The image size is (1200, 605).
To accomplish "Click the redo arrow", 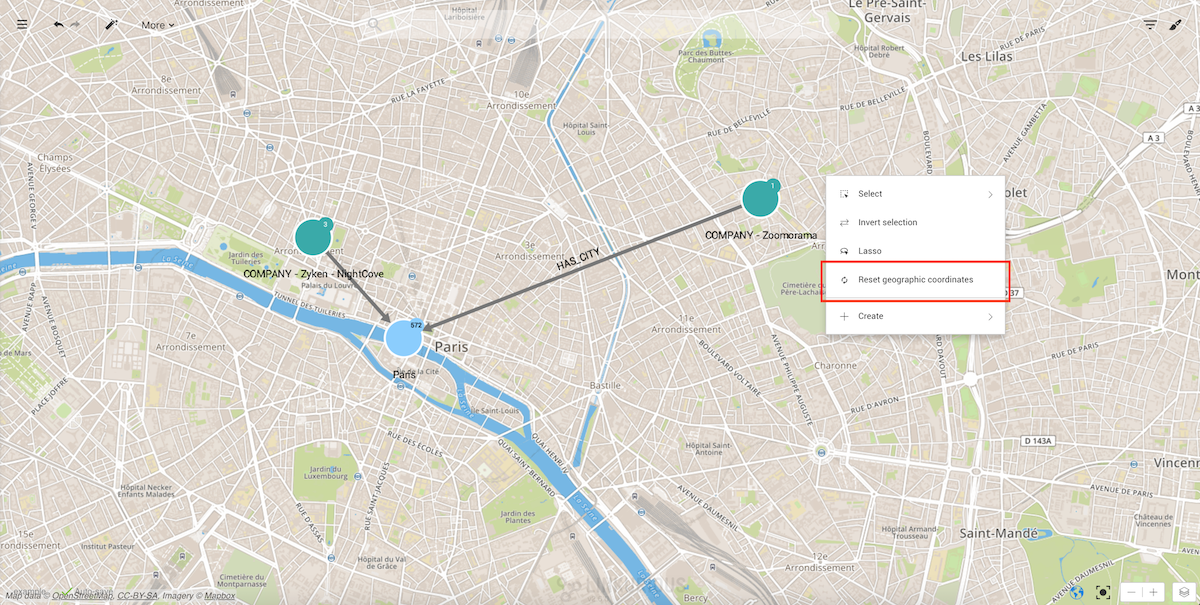I will pyautogui.click(x=75, y=24).
